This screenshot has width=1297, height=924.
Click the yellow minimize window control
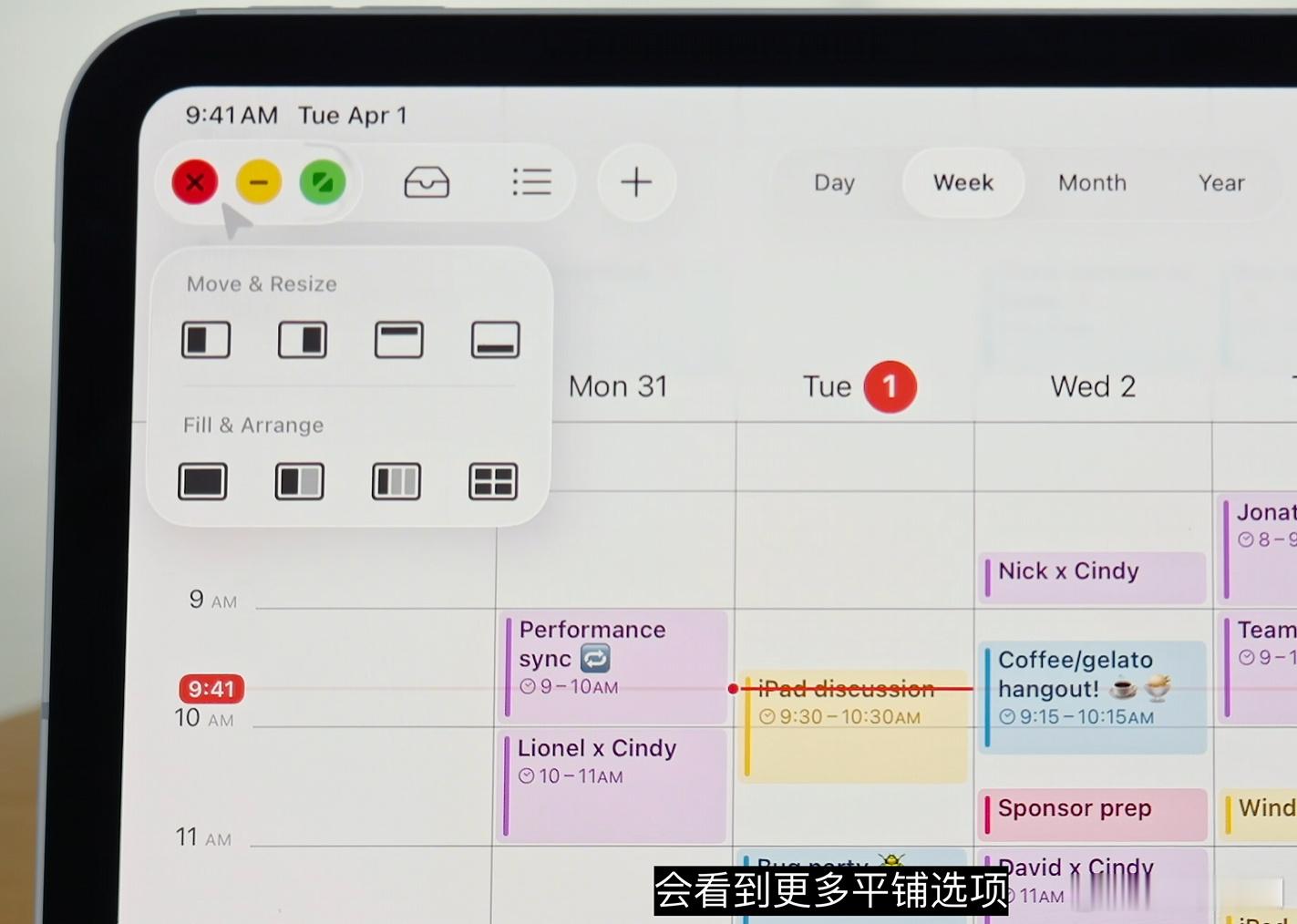(259, 182)
